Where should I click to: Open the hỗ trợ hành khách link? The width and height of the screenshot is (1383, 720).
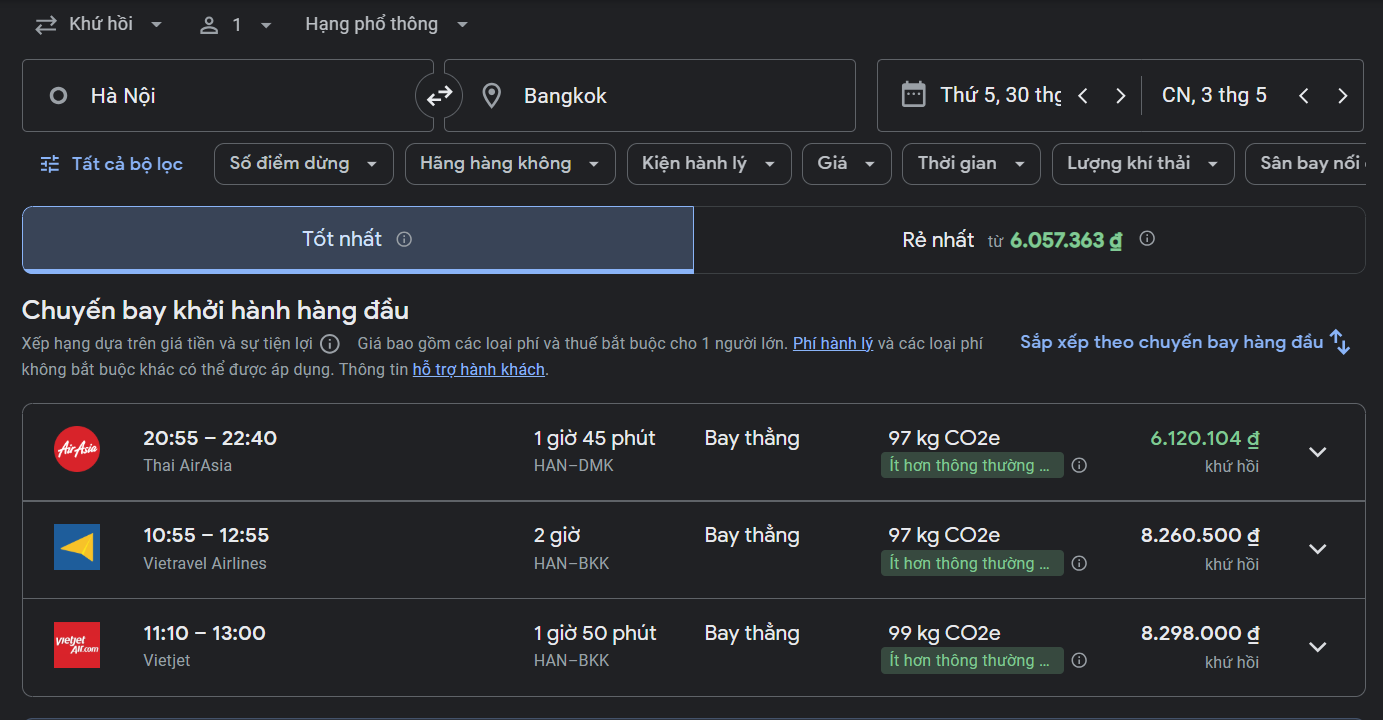tap(479, 370)
